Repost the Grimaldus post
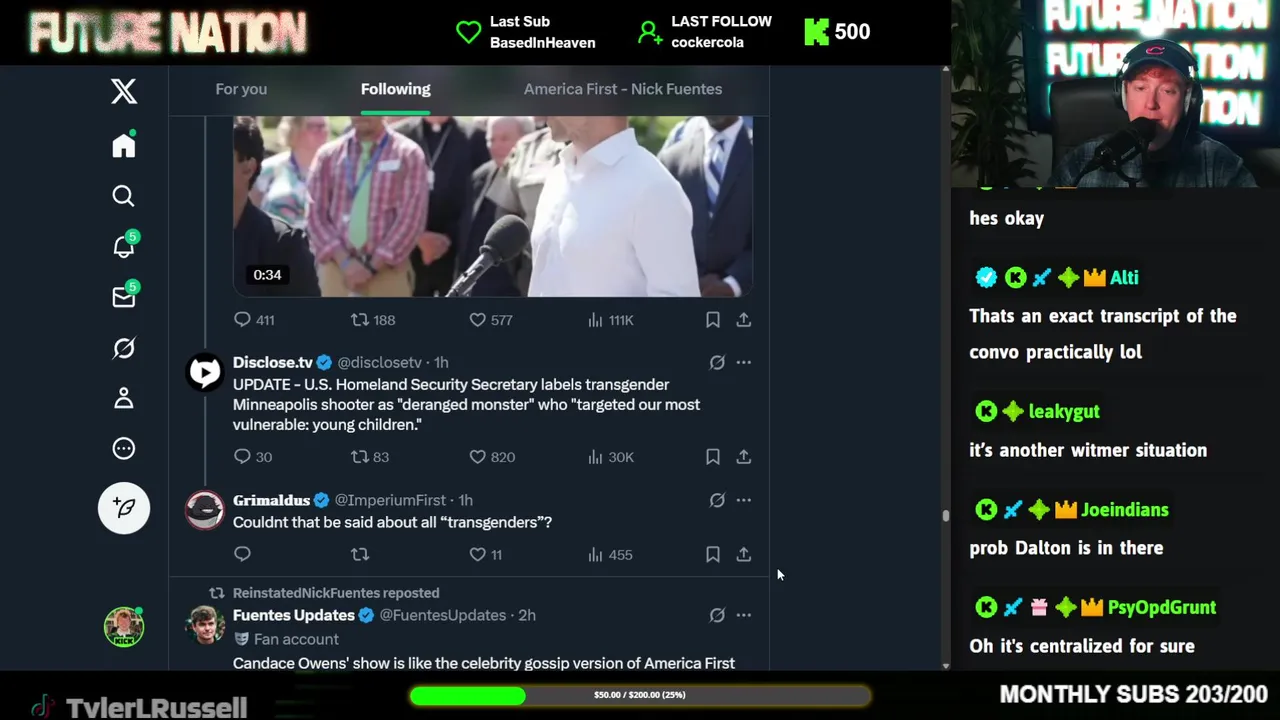 360,554
